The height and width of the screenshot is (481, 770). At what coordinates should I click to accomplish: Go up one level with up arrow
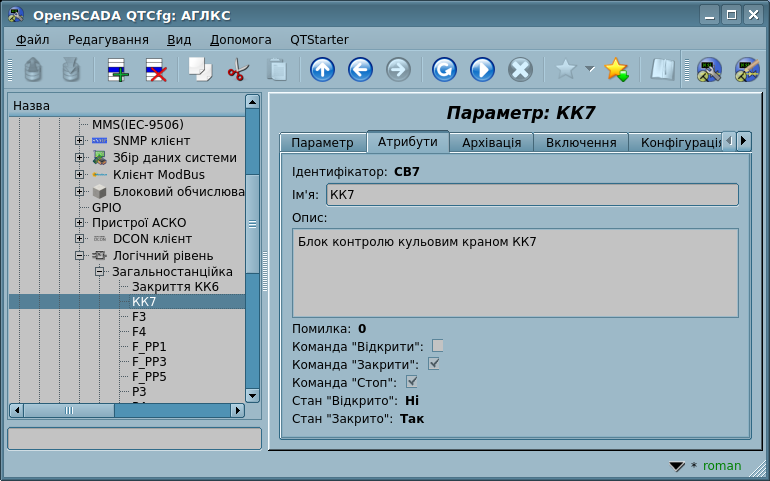click(322, 70)
